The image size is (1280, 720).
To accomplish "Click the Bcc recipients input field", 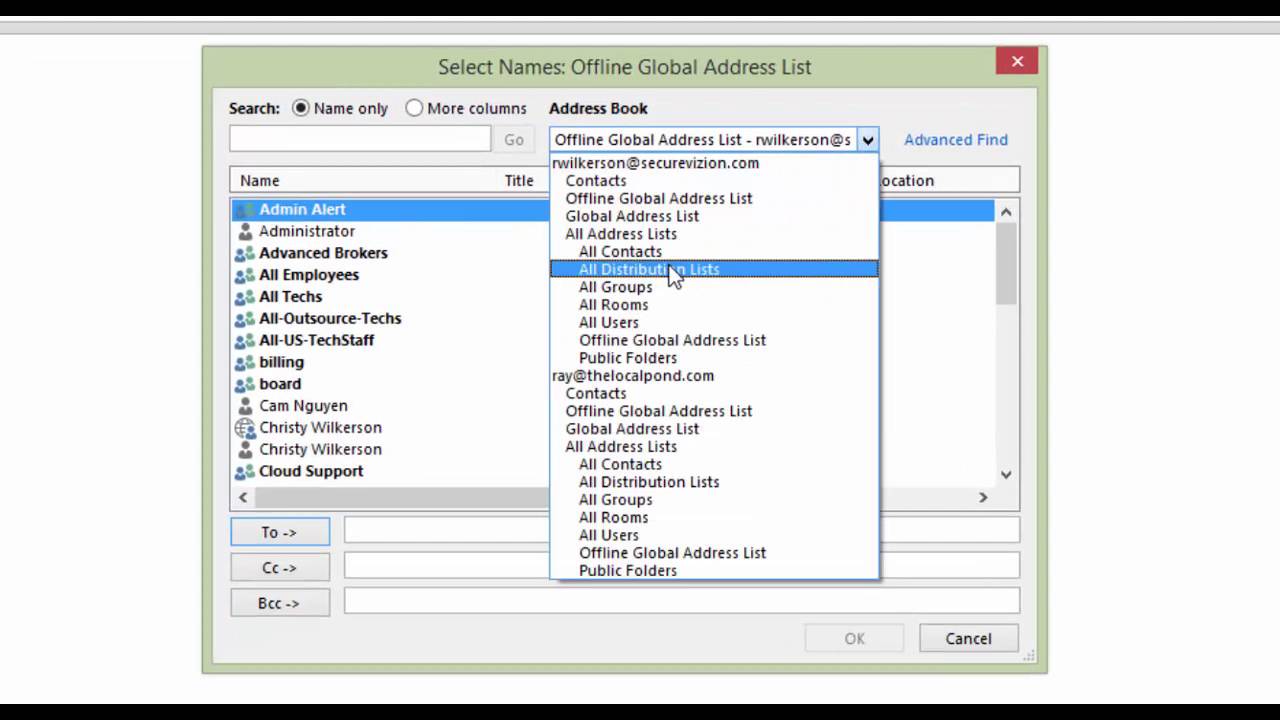I will [682, 600].
